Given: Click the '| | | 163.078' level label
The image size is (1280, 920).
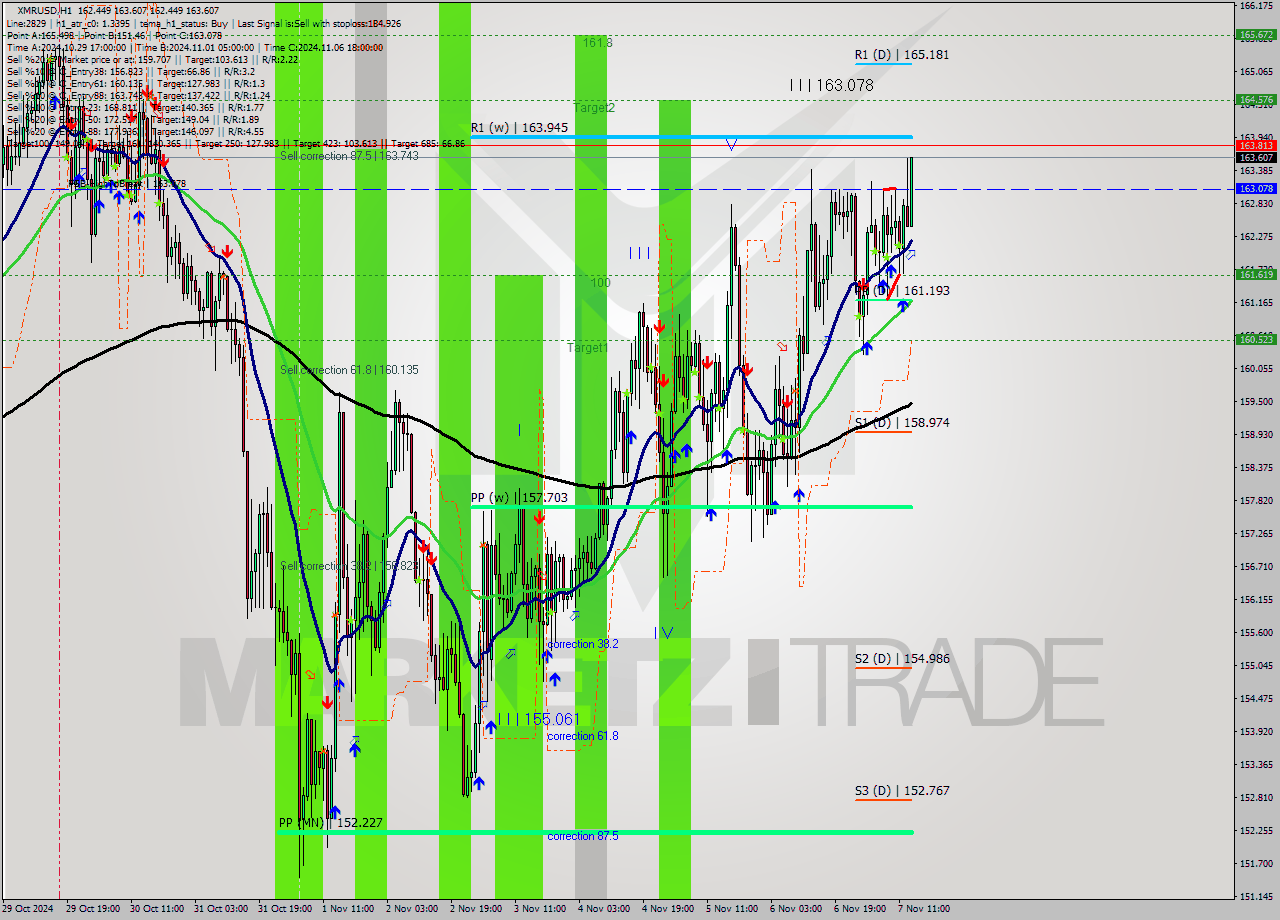Looking at the screenshot, I should click(x=831, y=86).
